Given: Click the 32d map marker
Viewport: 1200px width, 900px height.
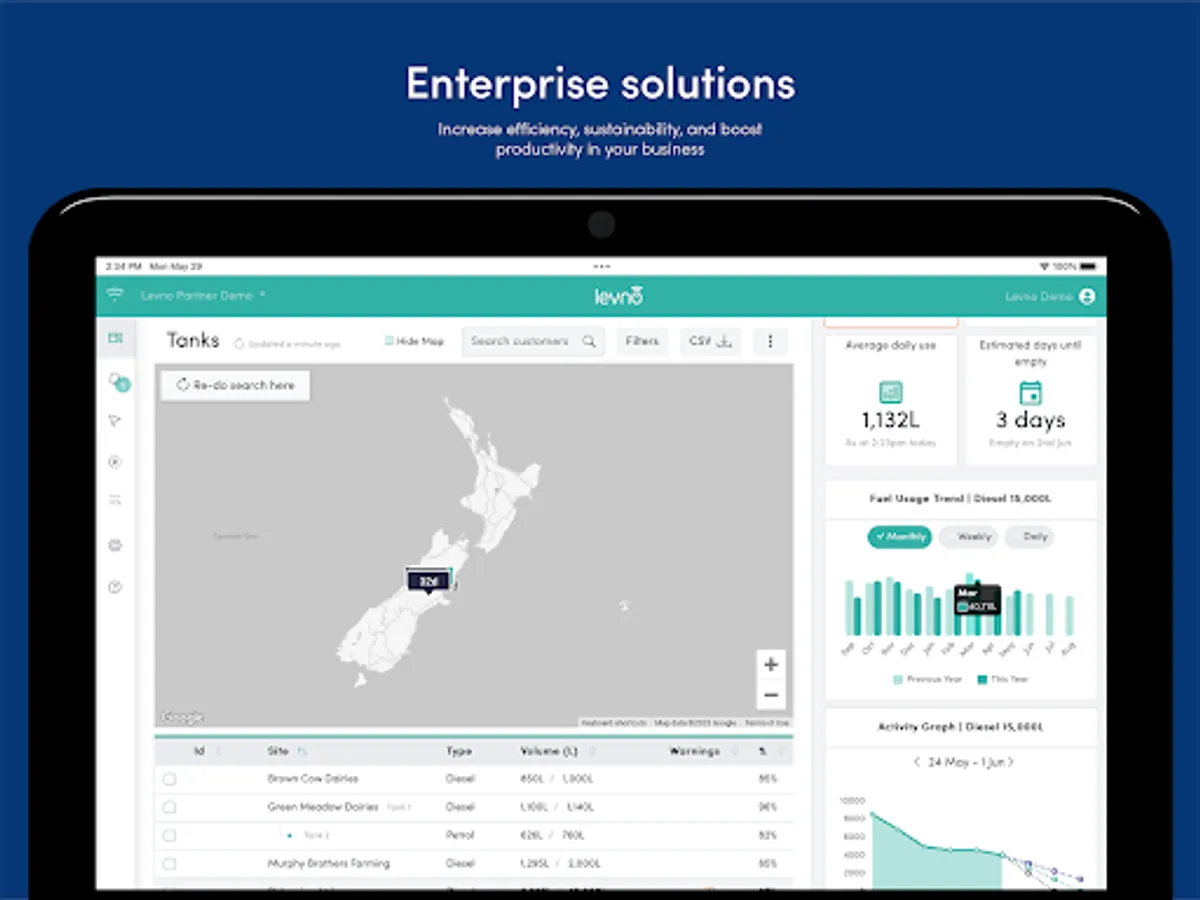Looking at the screenshot, I should click(428, 581).
